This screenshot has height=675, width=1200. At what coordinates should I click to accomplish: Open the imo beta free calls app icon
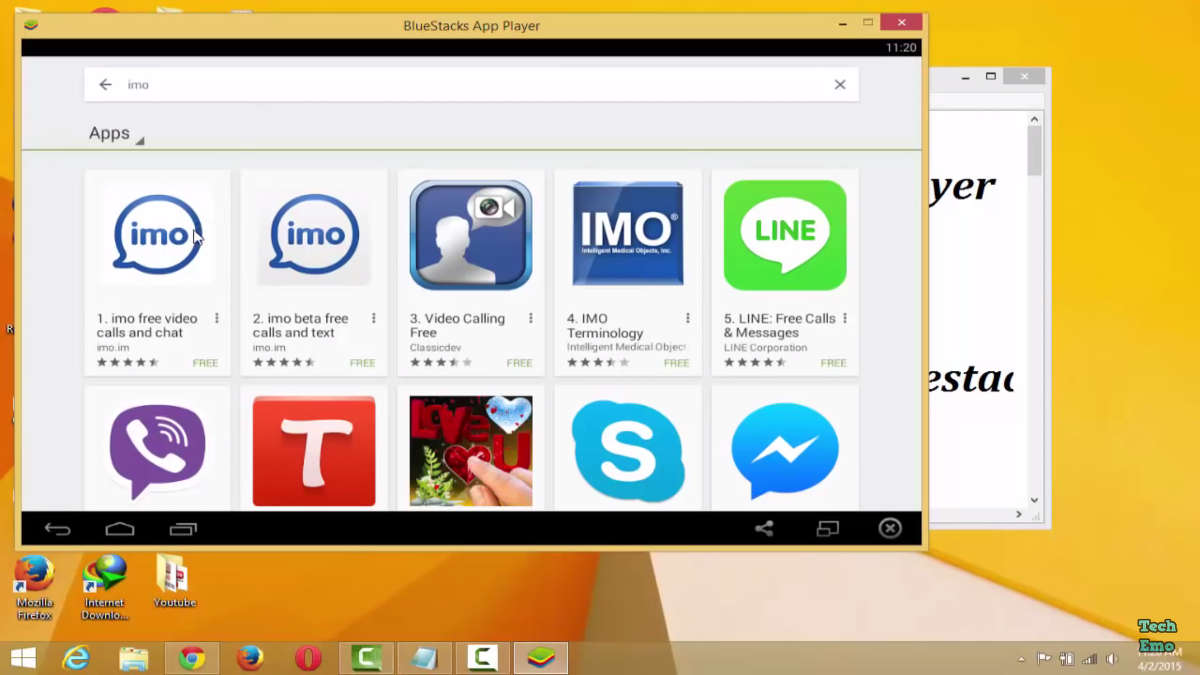[315, 234]
